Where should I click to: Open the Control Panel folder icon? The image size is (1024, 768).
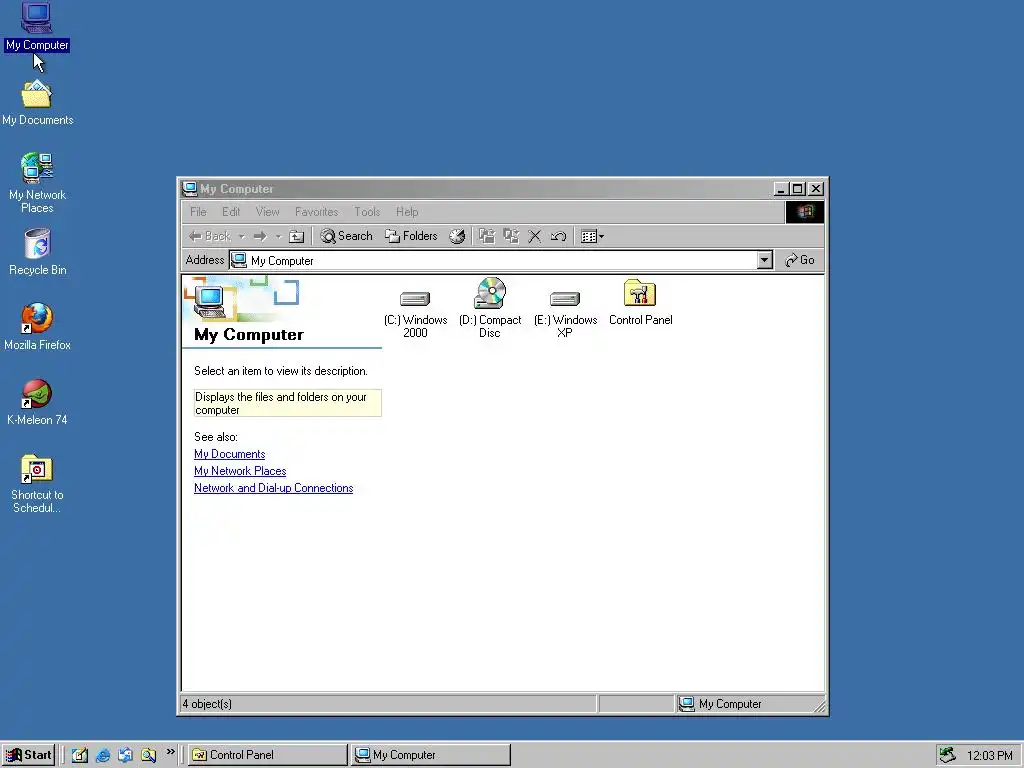640,302
